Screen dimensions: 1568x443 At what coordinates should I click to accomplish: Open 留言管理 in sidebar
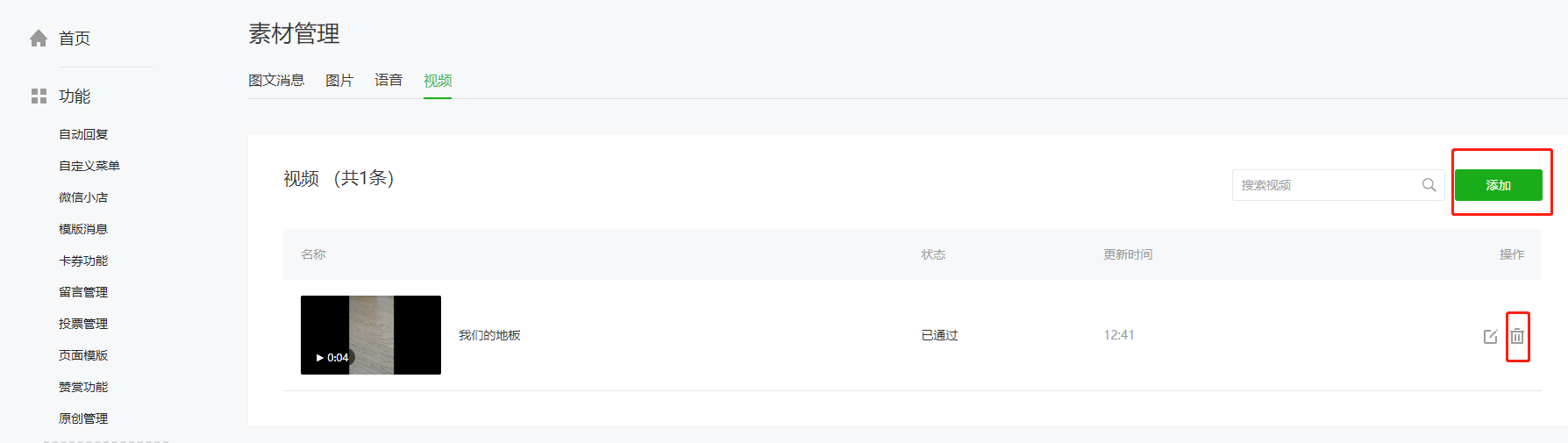[x=83, y=292]
